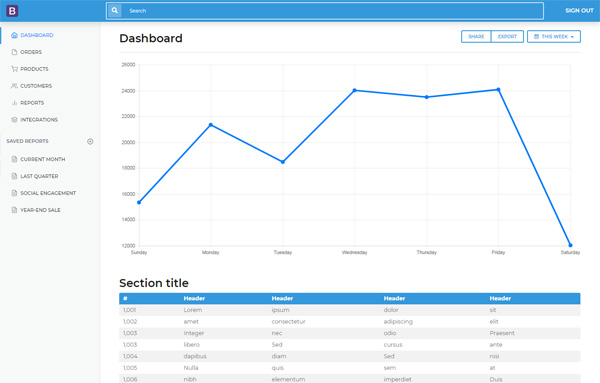Click the 'cursus' table cell

pos(393,345)
